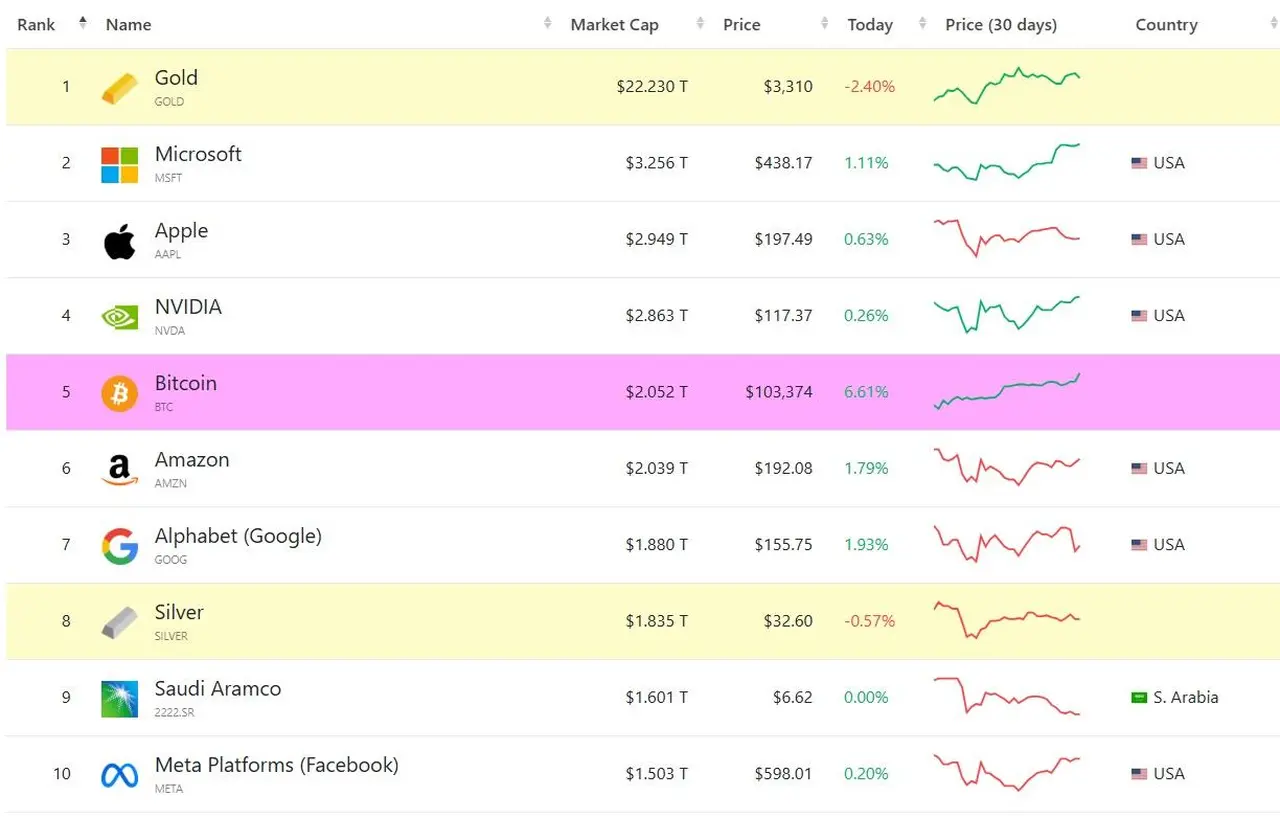Click Microsoft market cap $3.256 T
Screen dimensions: 1280x819
point(657,163)
